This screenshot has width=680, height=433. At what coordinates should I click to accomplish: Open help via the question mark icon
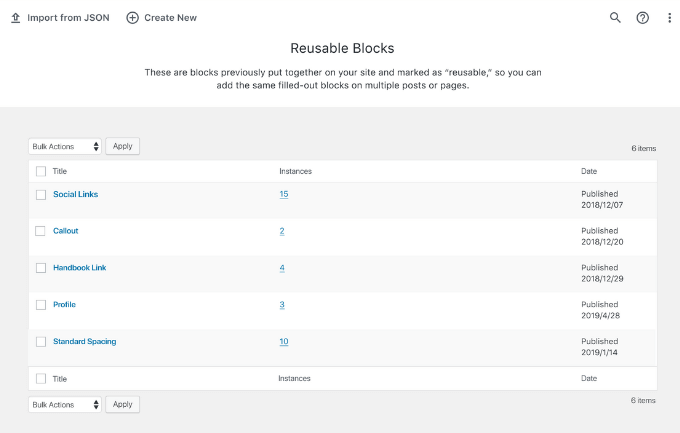click(642, 18)
